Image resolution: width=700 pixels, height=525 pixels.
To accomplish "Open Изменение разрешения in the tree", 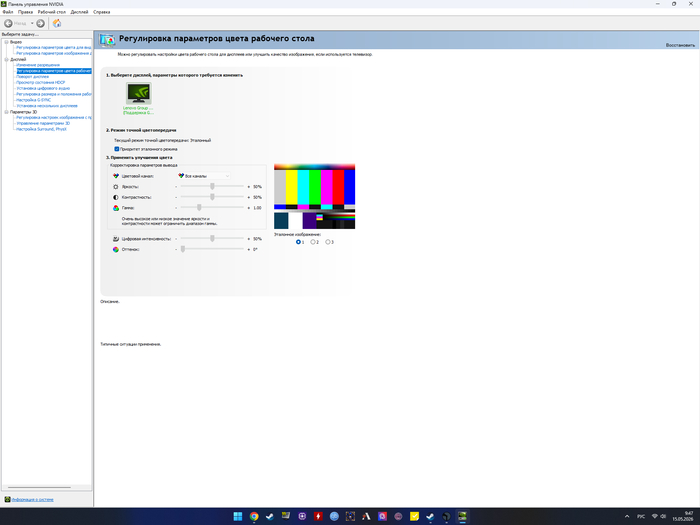I will 38,65.
